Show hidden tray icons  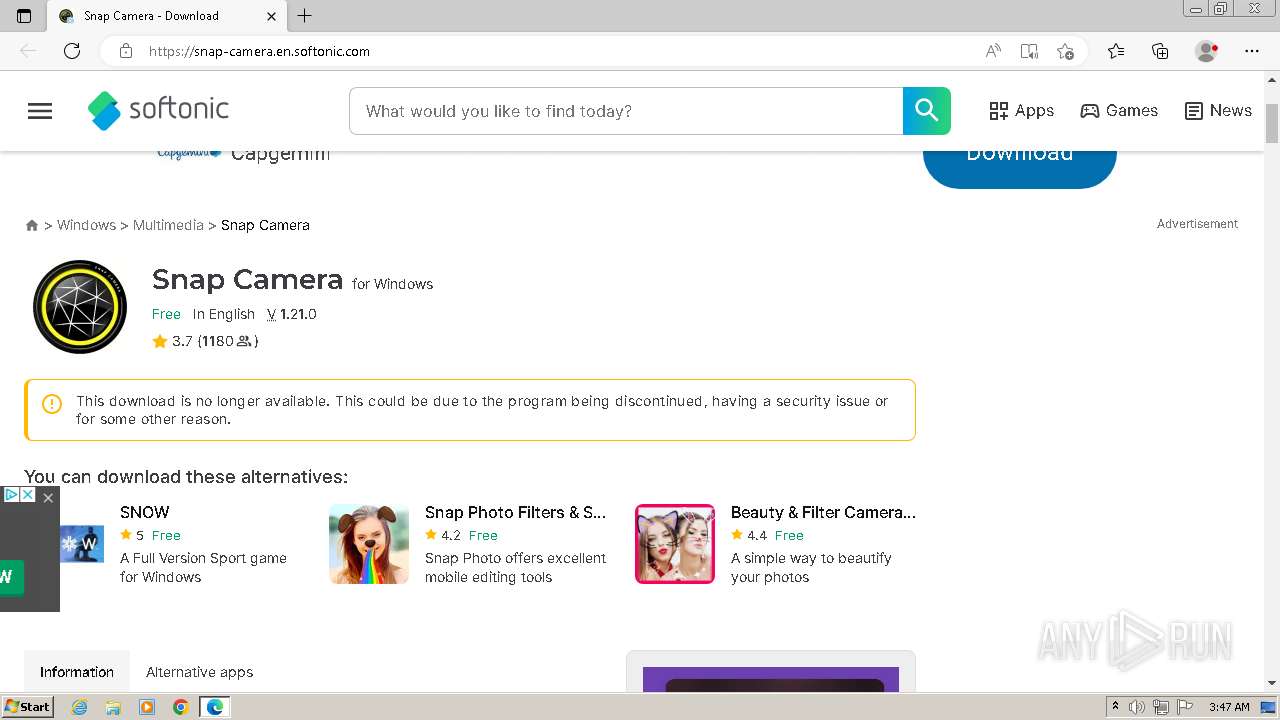tap(1116, 707)
